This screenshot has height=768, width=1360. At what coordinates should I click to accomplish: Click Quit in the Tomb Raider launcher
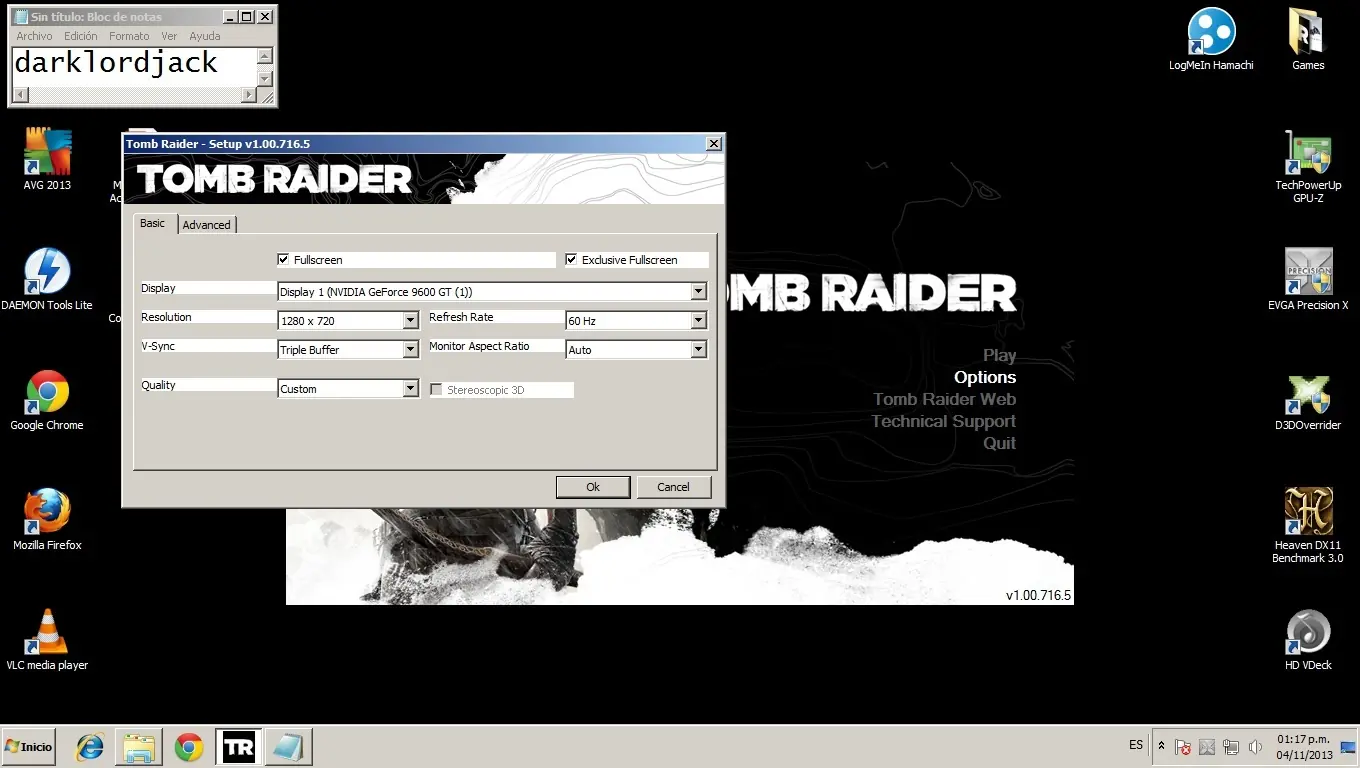pyautogui.click(x=999, y=443)
